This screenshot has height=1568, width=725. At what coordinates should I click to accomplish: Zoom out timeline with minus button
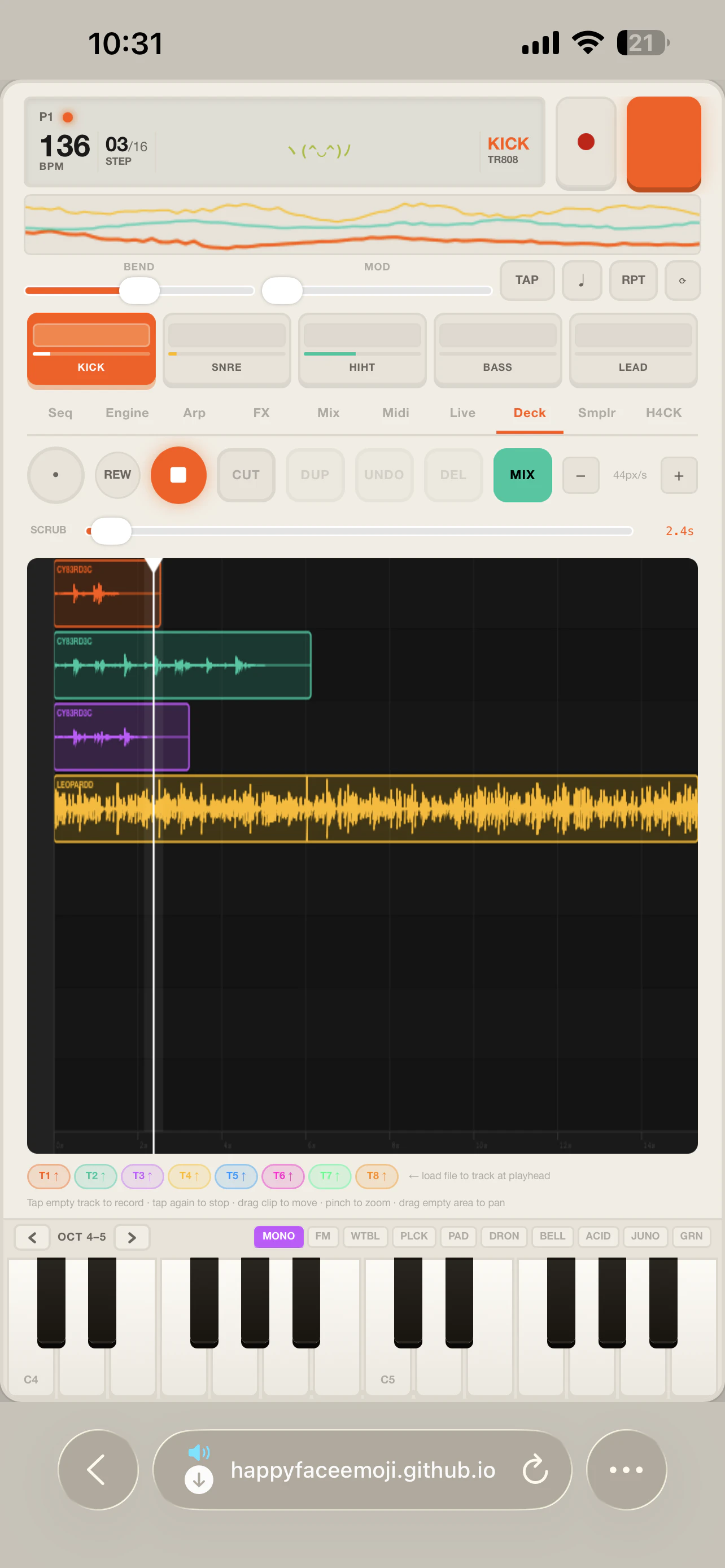pos(580,475)
